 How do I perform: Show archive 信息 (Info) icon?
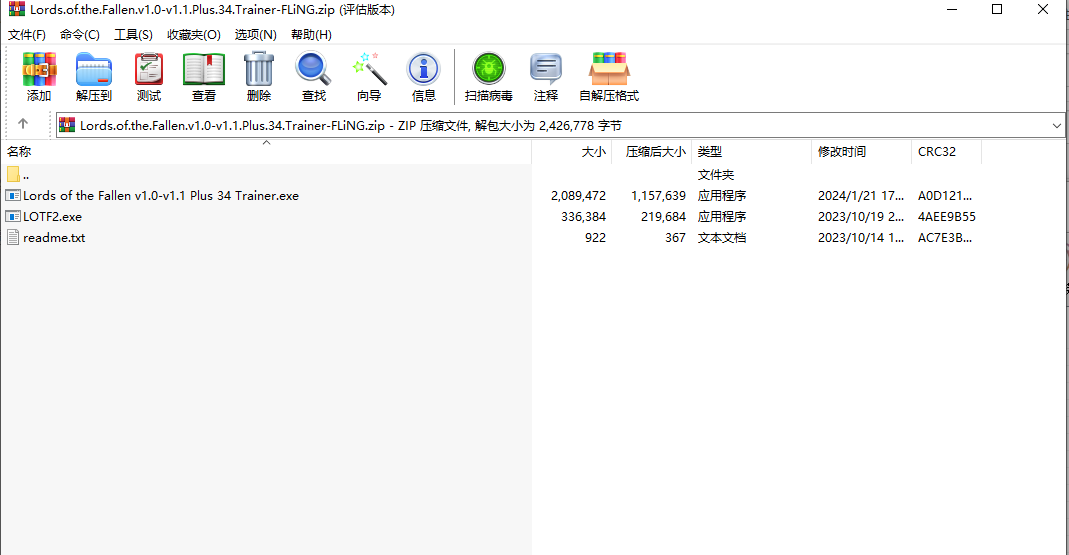424,71
